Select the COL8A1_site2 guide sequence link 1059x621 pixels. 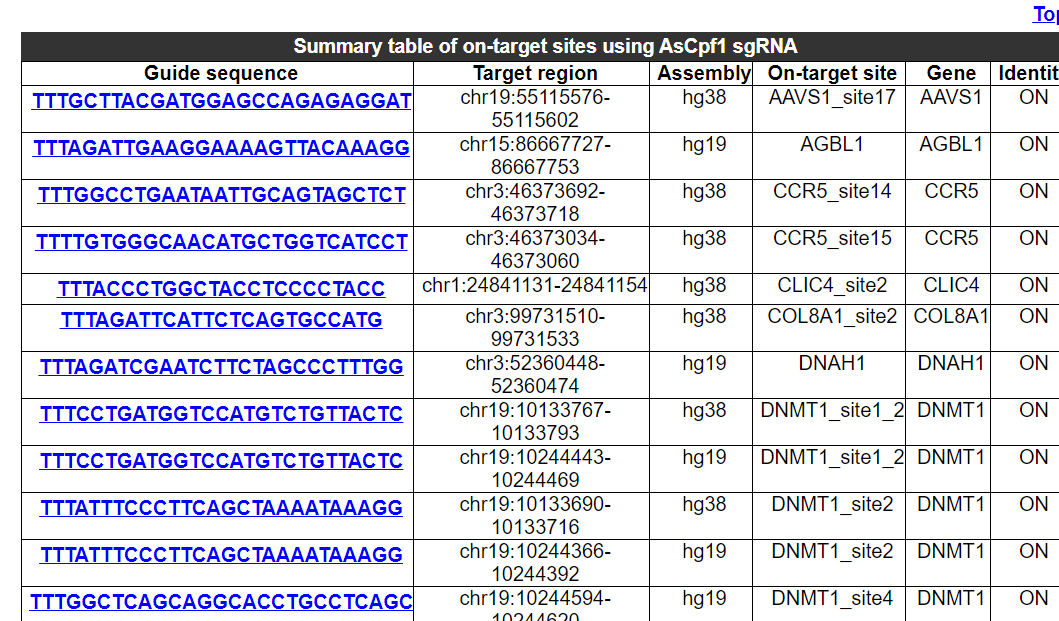click(x=221, y=320)
